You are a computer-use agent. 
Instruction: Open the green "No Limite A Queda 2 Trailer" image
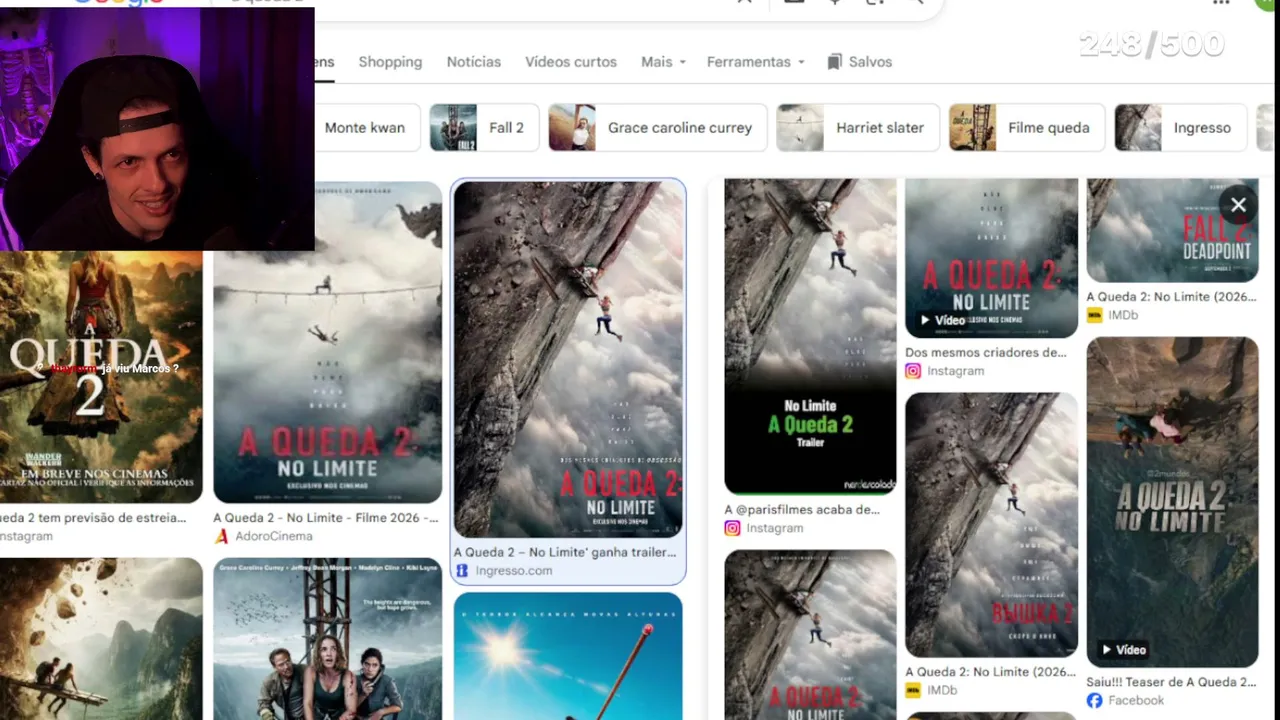click(x=810, y=336)
